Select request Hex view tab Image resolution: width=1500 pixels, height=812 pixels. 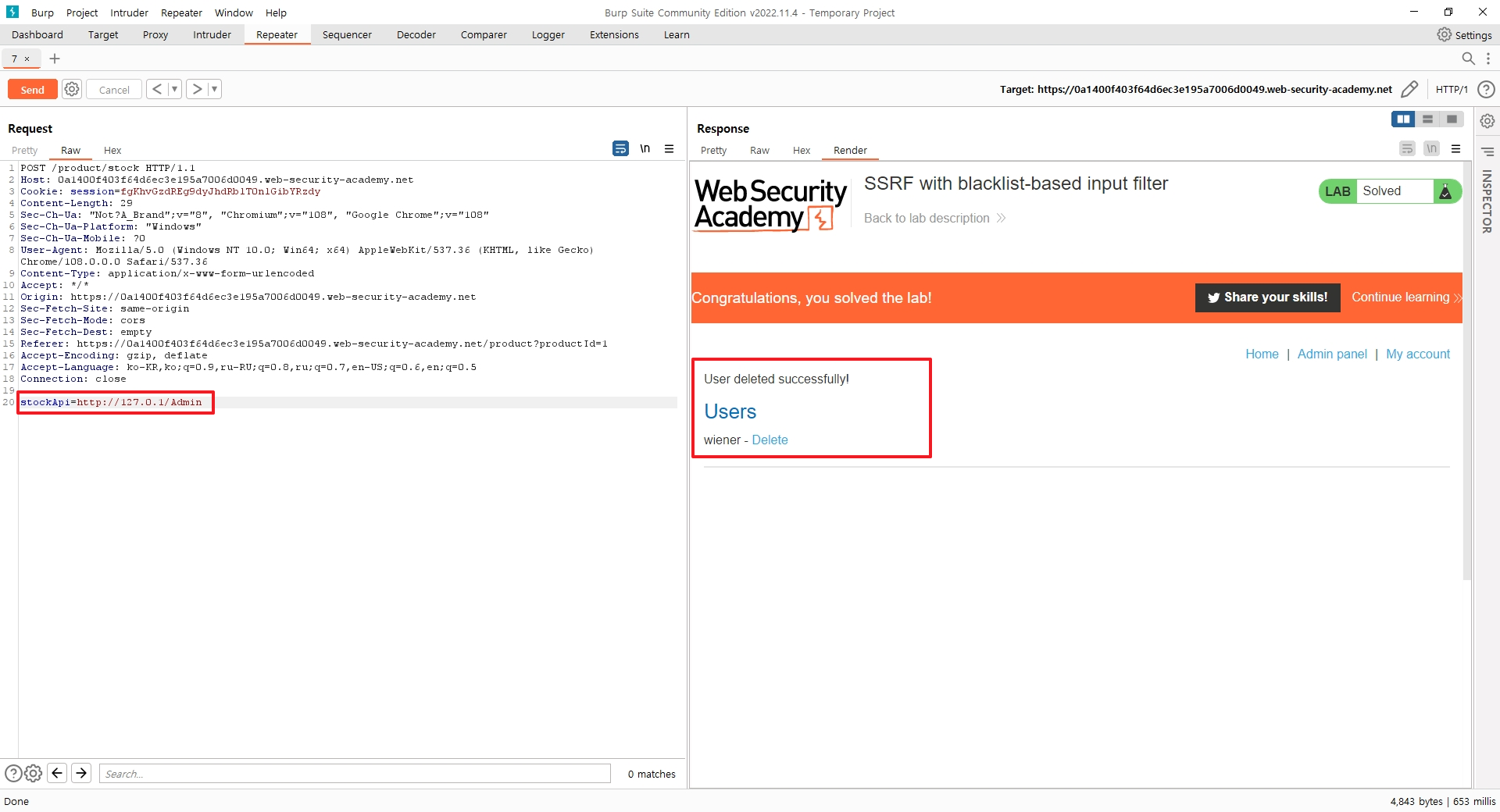pyautogui.click(x=112, y=150)
